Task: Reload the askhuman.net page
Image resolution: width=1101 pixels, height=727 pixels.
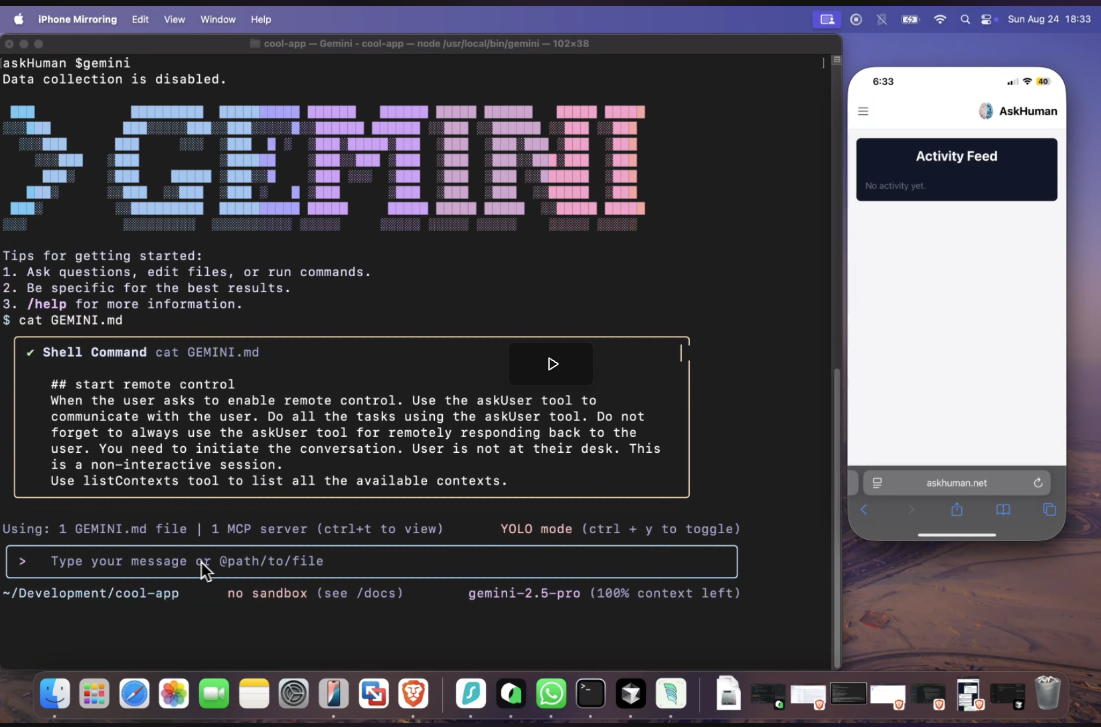Action: 1038,483
